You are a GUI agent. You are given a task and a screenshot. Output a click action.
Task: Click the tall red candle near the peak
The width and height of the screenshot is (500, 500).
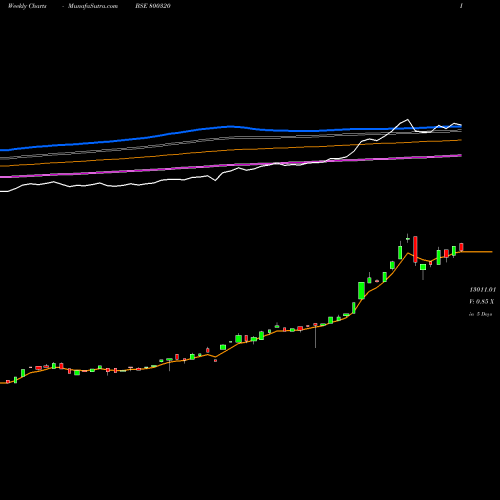tap(415, 249)
